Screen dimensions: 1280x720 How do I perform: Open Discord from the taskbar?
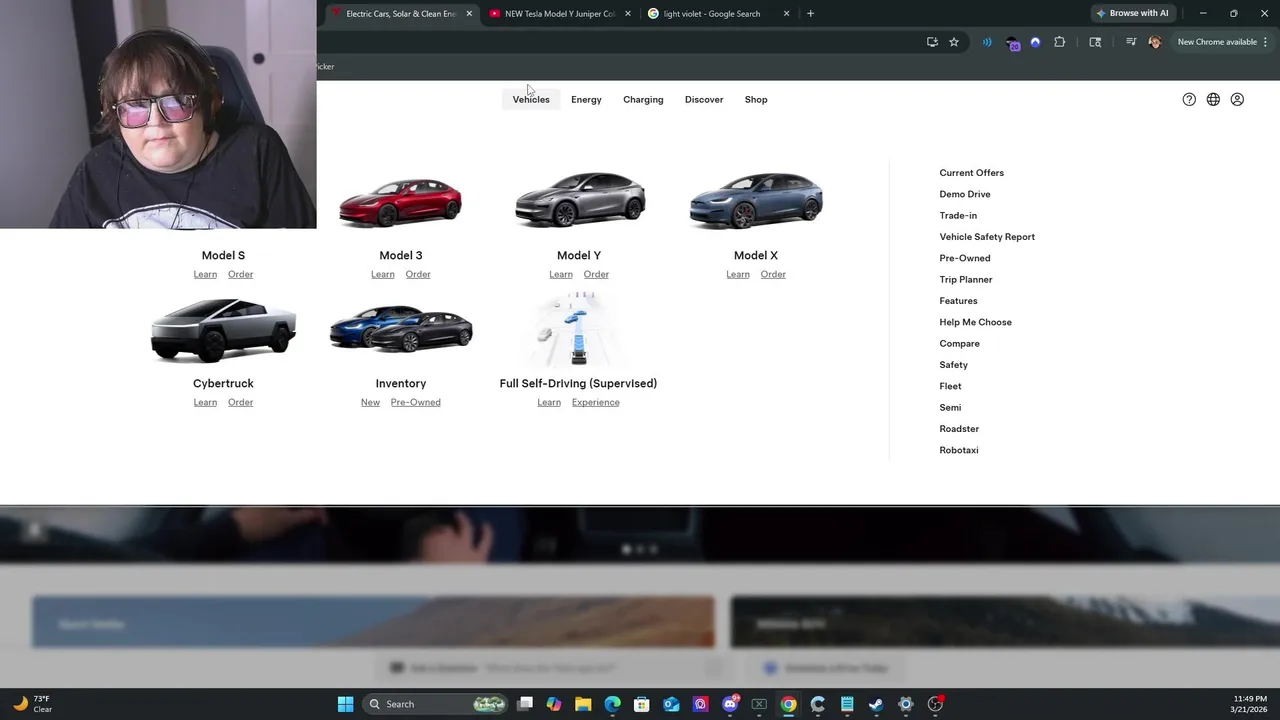point(730,704)
